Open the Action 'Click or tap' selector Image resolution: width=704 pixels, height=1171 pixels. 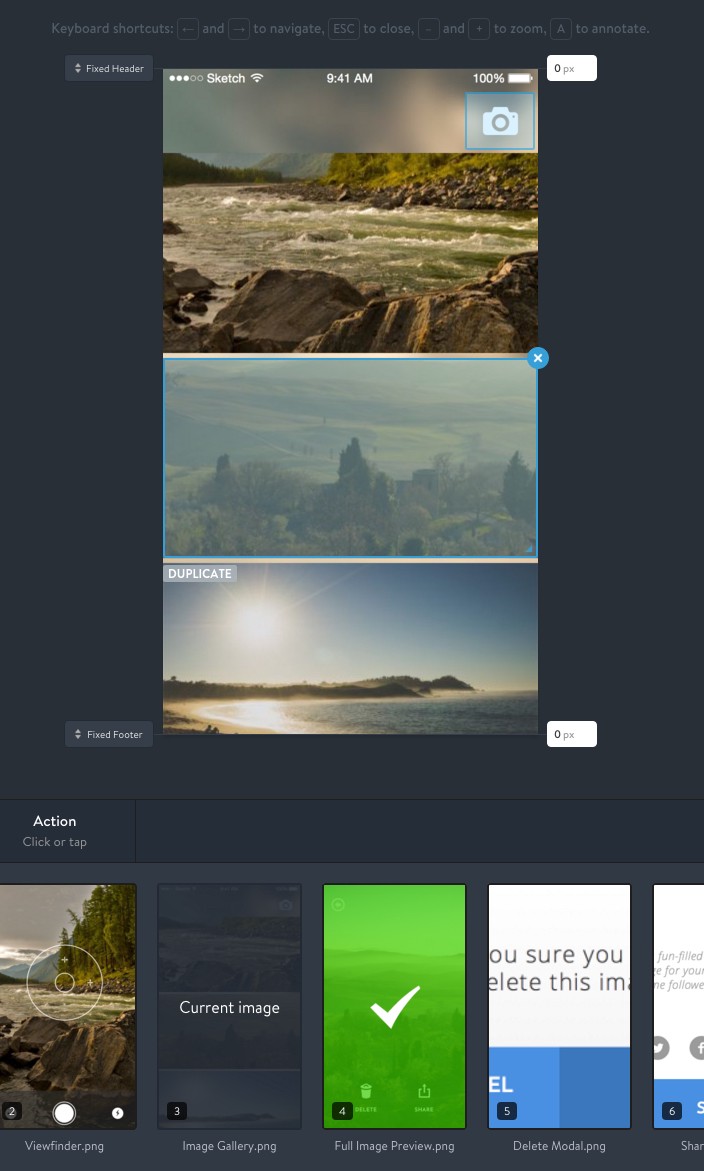(55, 831)
